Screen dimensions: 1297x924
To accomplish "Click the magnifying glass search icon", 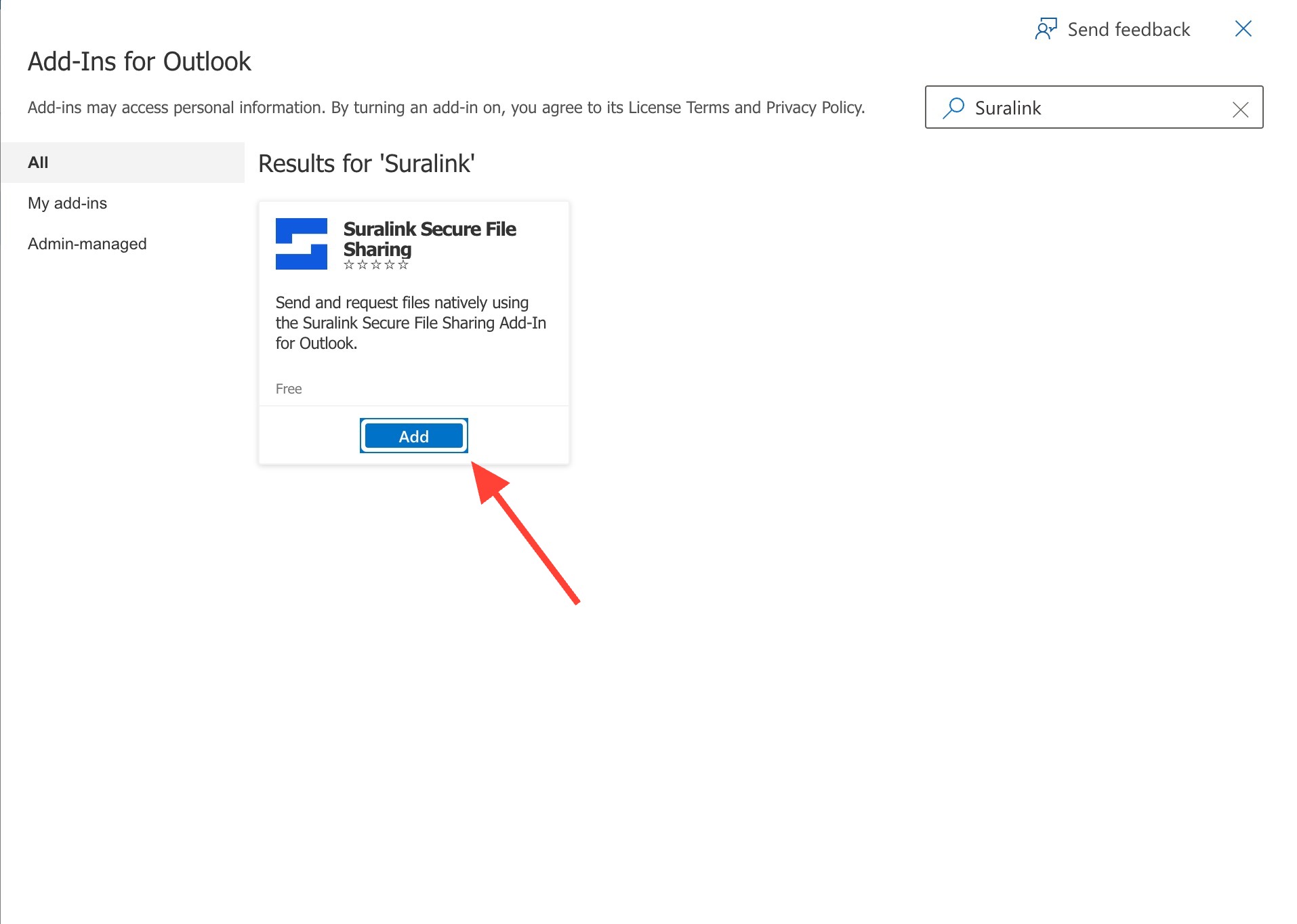I will tap(953, 108).
